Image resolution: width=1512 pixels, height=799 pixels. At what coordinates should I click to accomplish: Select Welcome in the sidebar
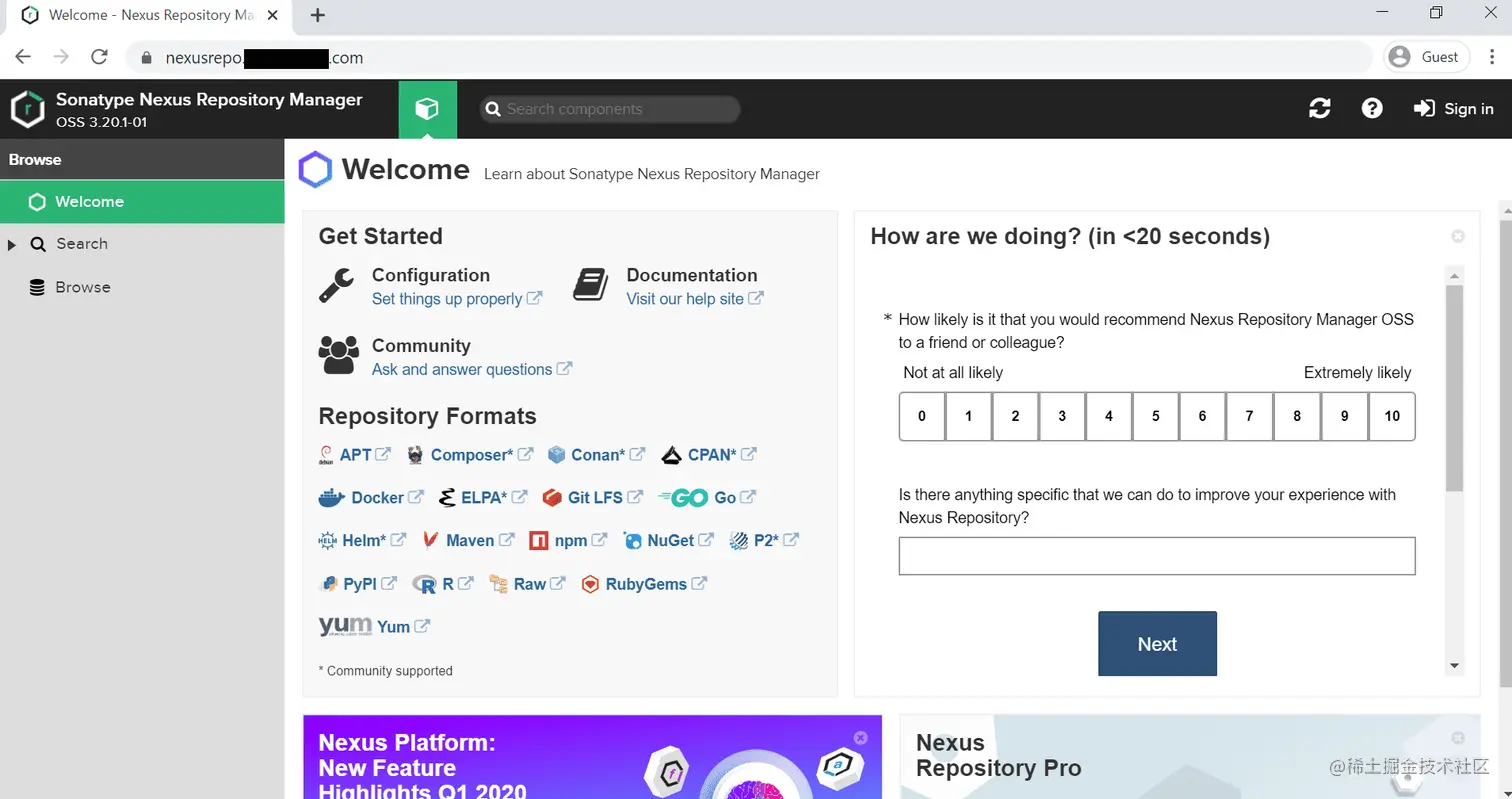(x=142, y=202)
